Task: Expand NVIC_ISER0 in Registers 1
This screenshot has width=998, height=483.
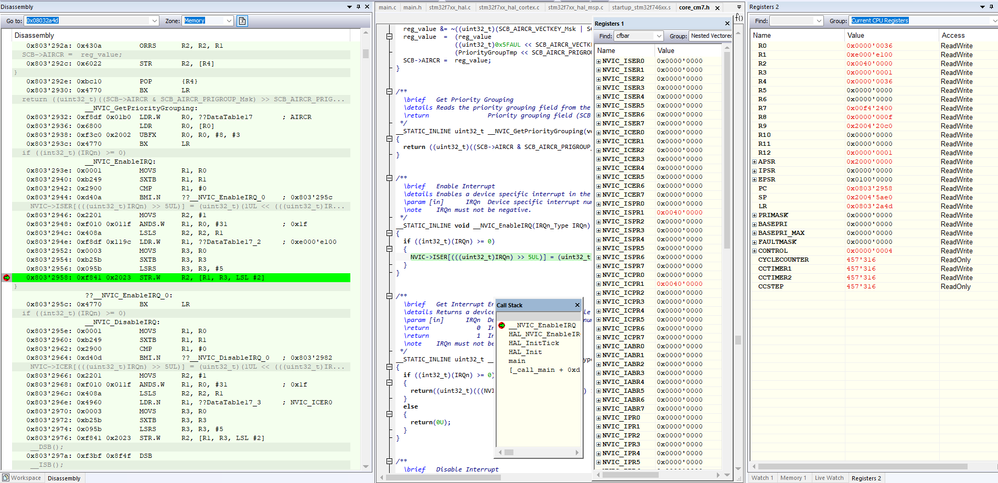Action: tap(599, 60)
